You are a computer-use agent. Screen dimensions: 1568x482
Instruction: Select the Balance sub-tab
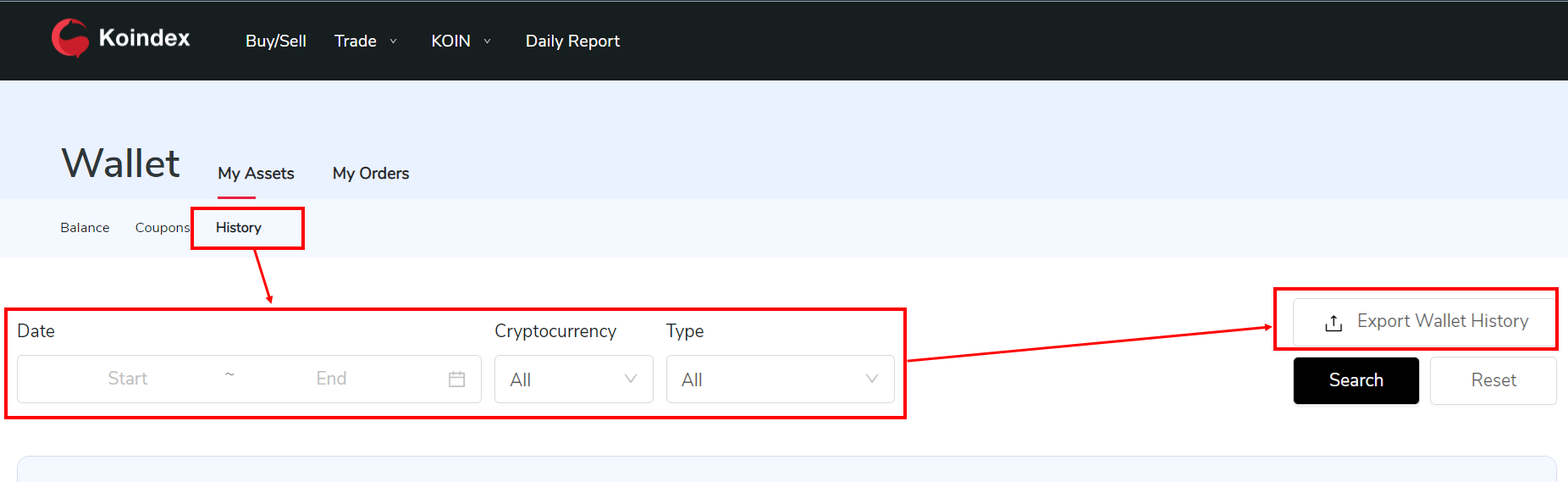pyautogui.click(x=85, y=228)
